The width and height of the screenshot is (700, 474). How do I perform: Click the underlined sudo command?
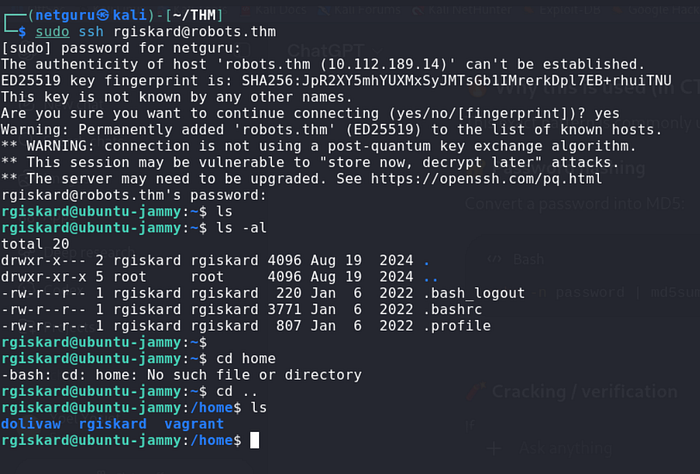(52, 32)
